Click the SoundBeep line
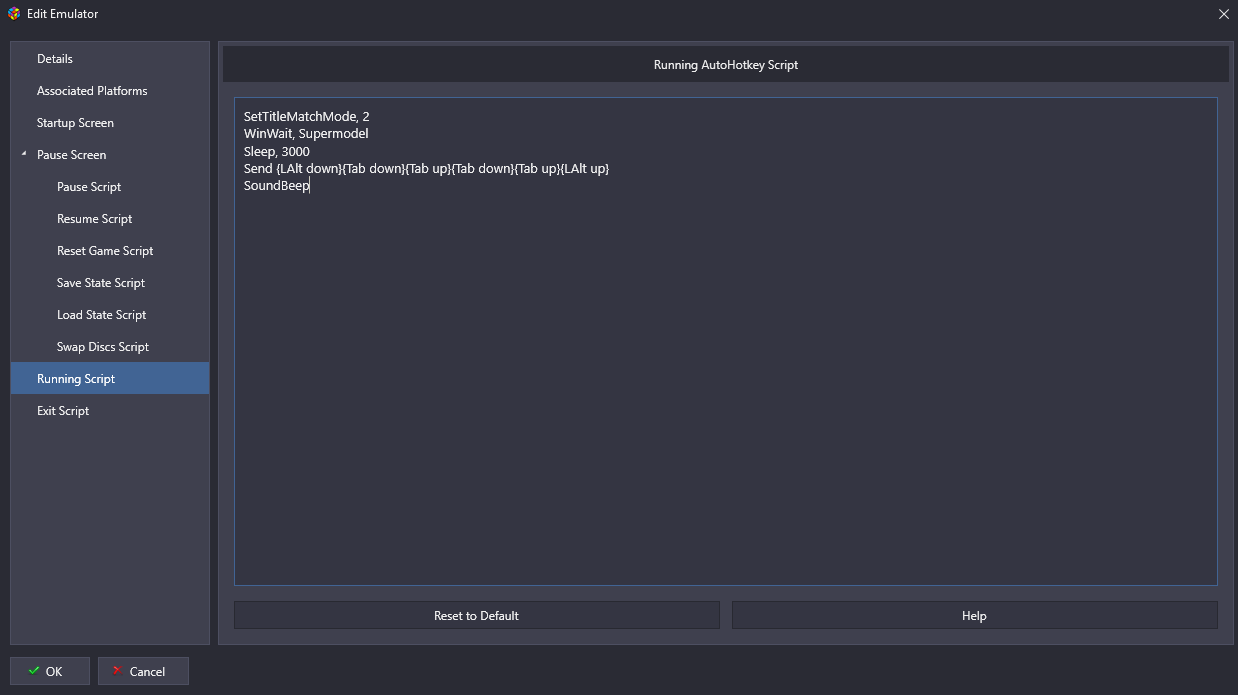This screenshot has width=1238, height=695. click(276, 186)
